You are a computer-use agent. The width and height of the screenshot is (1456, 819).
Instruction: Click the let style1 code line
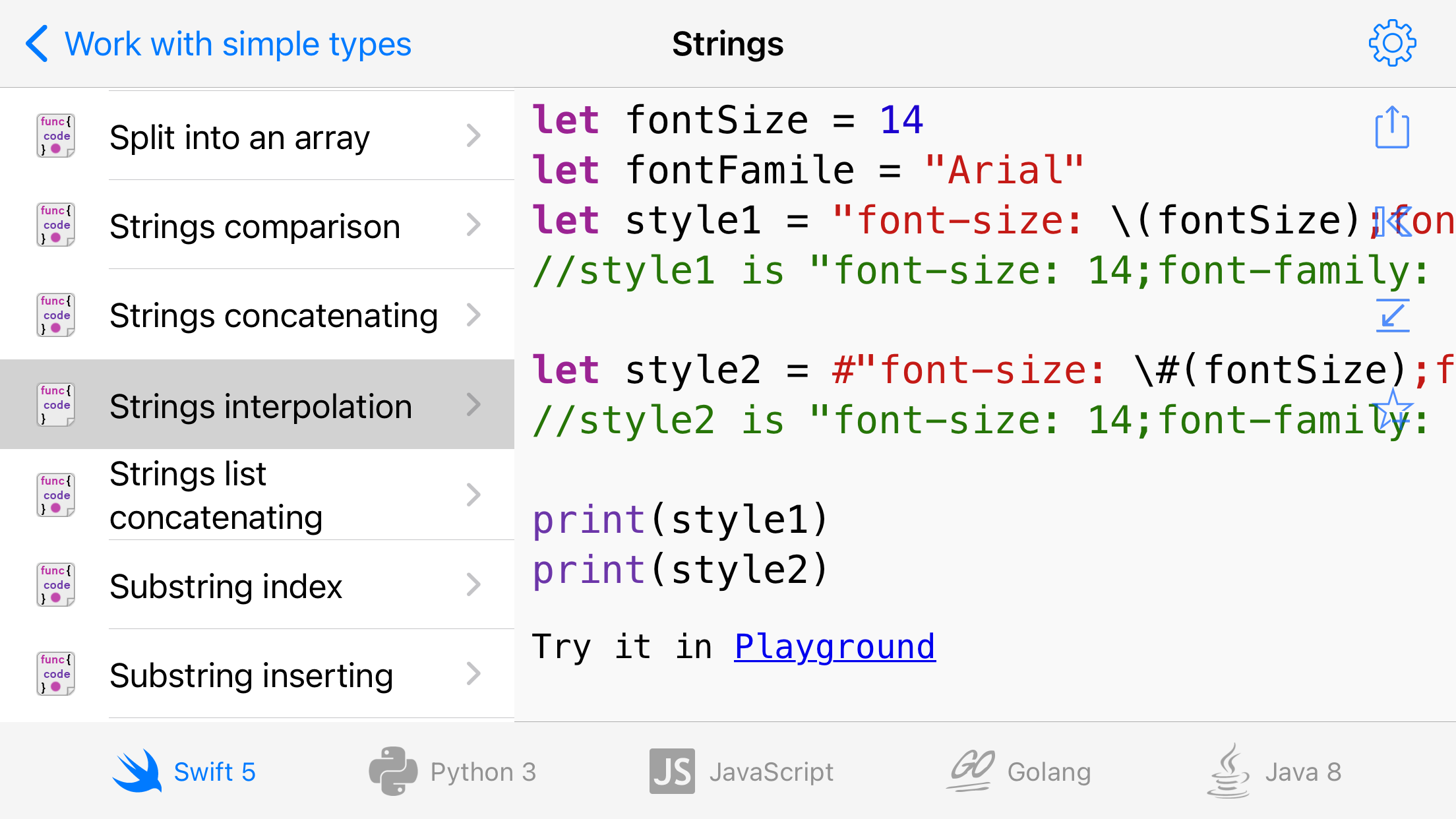coord(994,220)
